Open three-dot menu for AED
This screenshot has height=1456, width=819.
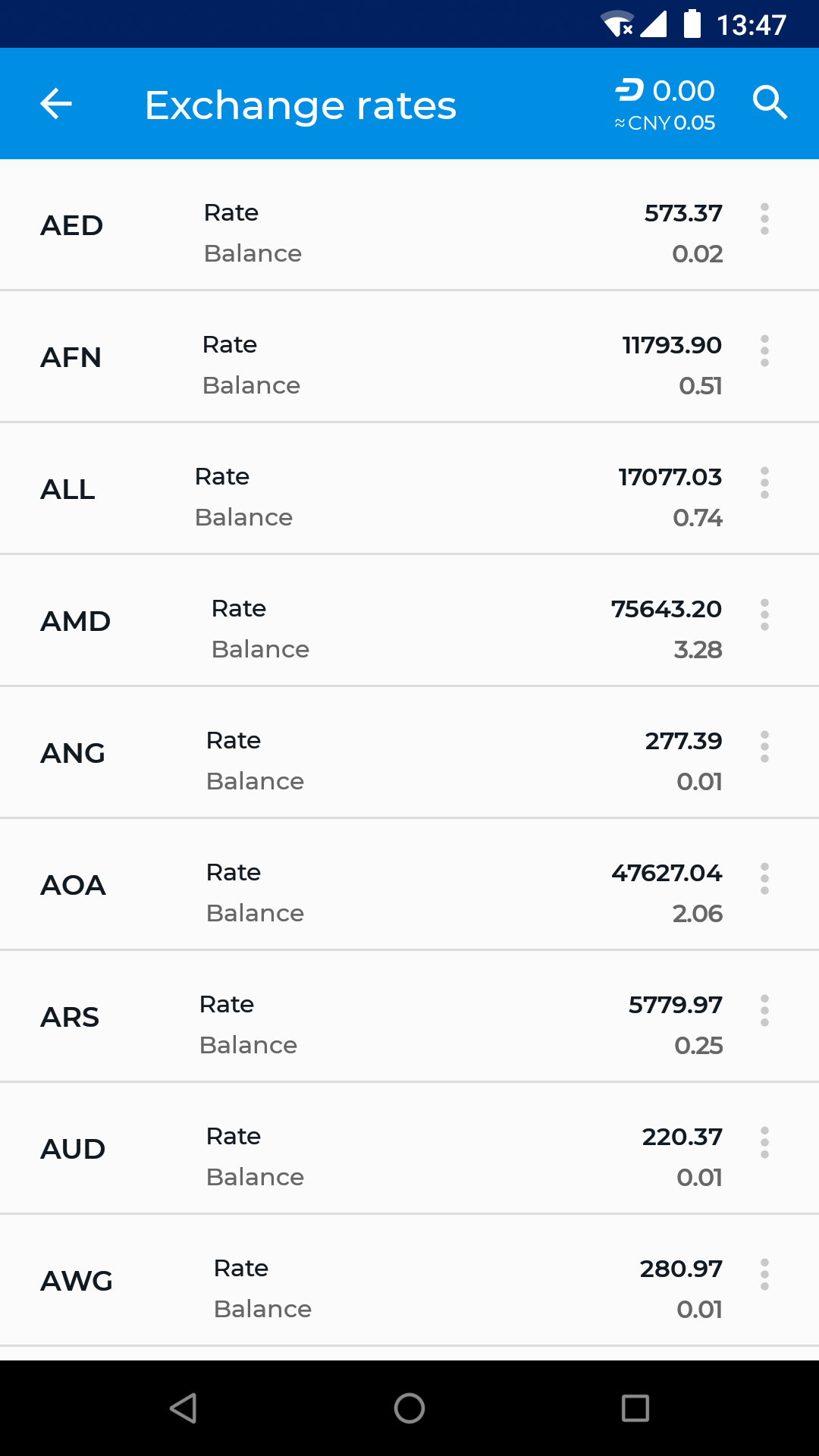(x=764, y=219)
